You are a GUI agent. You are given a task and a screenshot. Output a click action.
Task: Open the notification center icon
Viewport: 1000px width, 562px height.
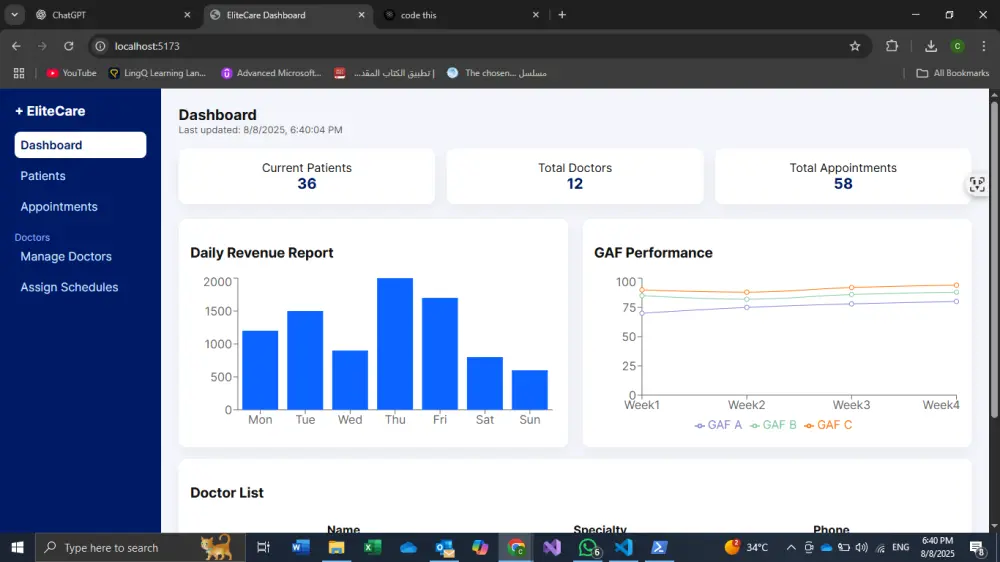(x=977, y=547)
